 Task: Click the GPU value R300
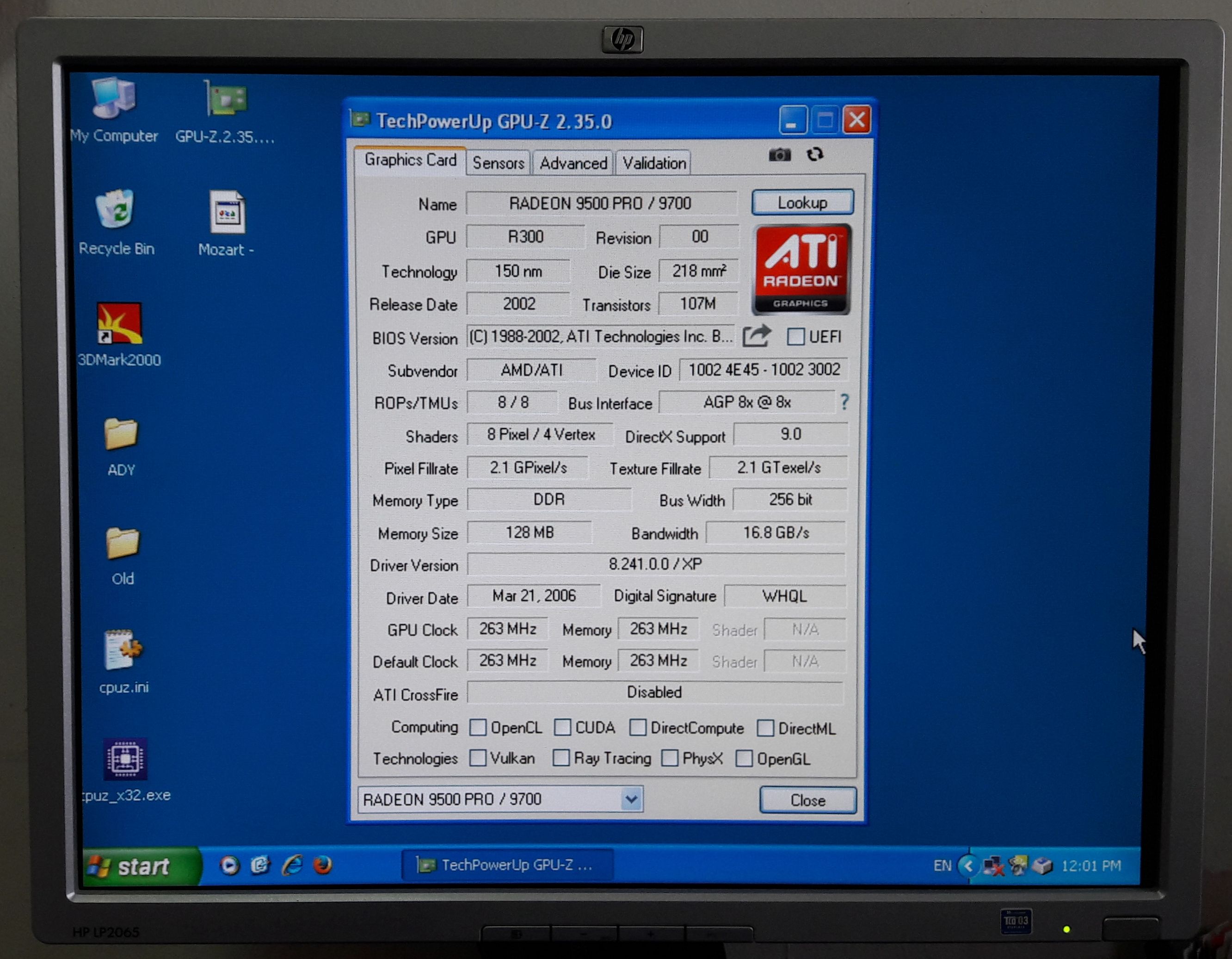point(525,236)
